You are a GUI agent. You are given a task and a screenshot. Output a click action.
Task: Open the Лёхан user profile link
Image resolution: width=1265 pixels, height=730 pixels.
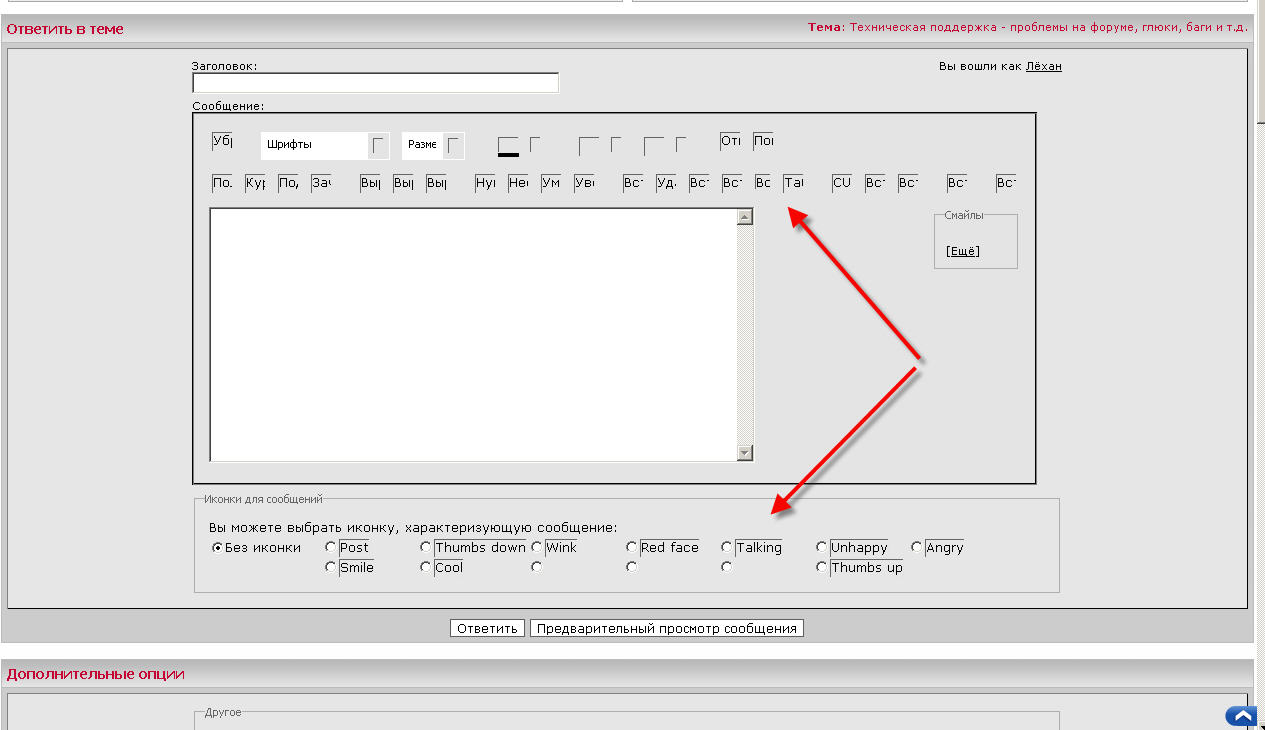(x=1044, y=66)
